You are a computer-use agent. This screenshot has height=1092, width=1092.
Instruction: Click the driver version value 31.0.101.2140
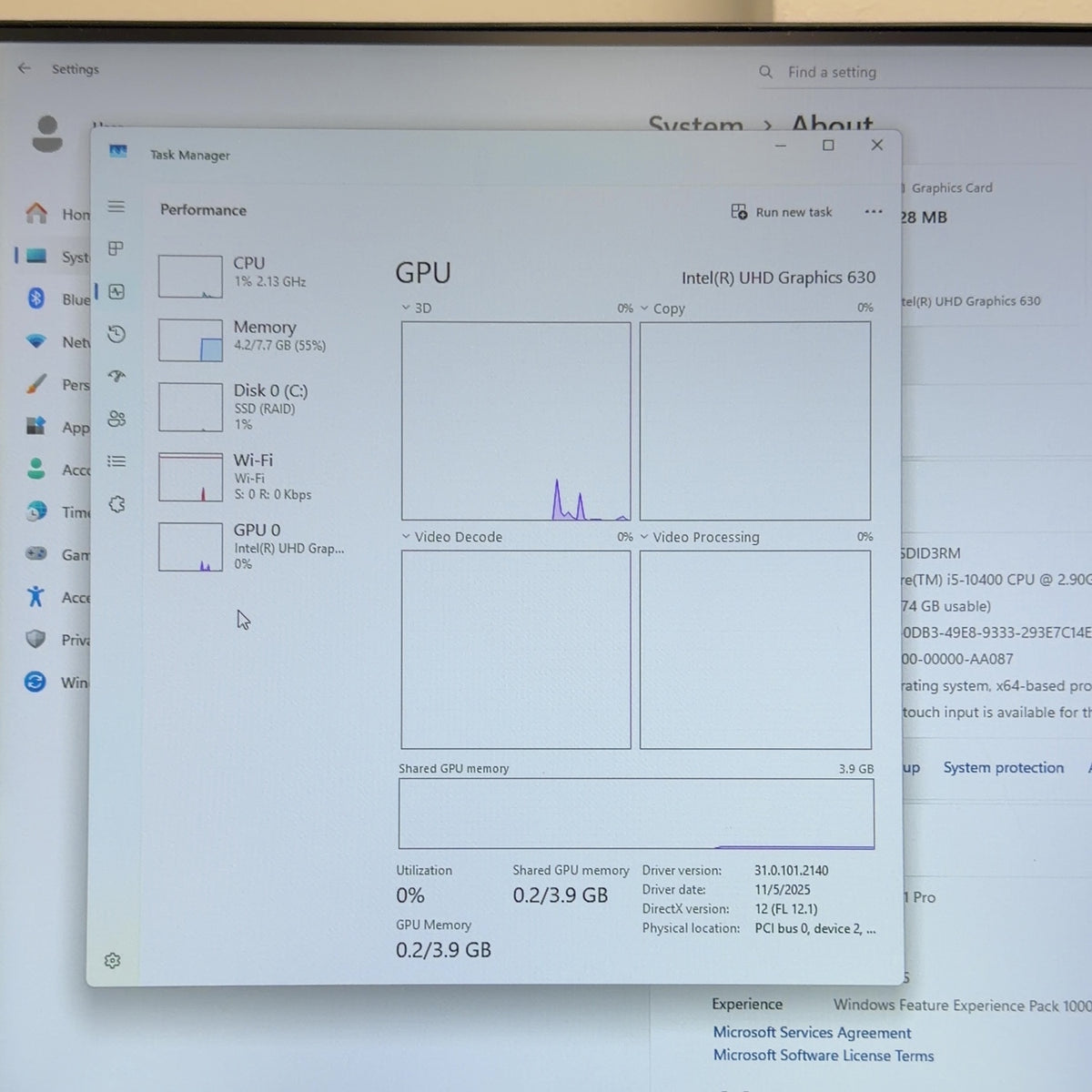coord(792,870)
